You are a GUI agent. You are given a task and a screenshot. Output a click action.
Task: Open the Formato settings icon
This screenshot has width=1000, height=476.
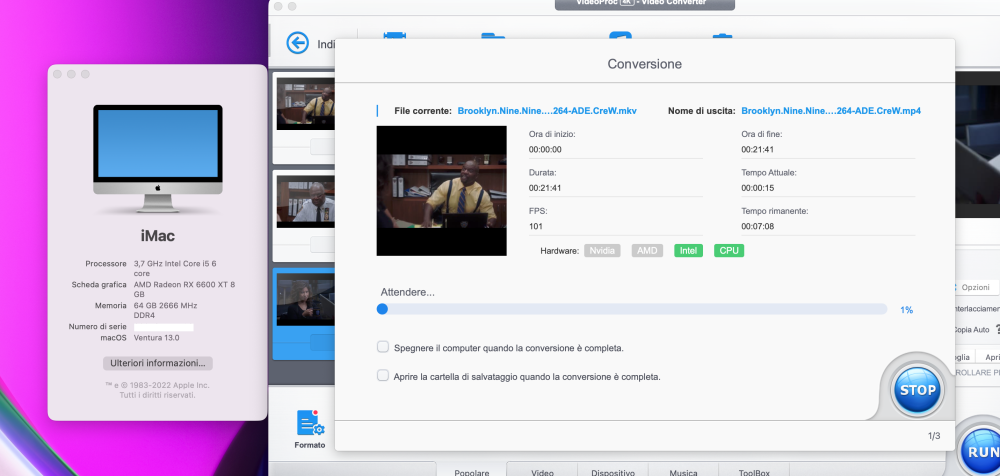(311, 423)
